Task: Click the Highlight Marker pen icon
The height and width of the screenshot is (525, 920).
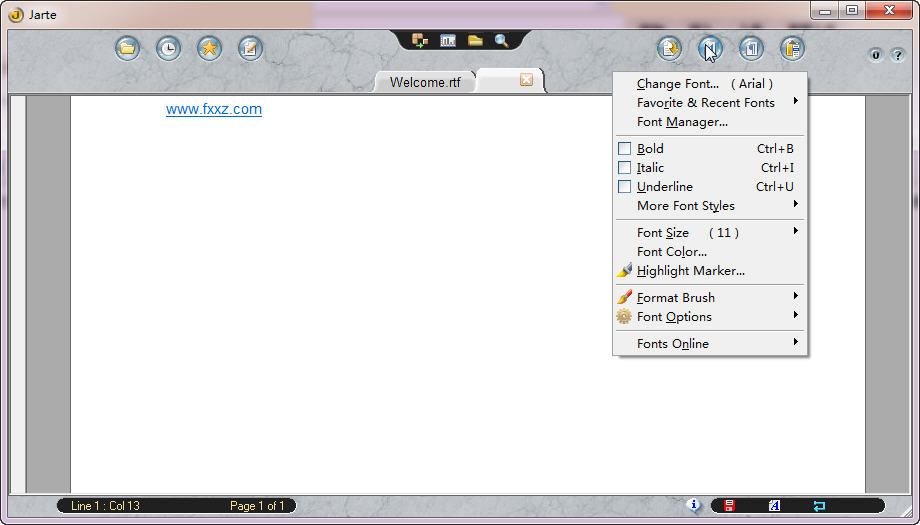Action: coord(624,270)
